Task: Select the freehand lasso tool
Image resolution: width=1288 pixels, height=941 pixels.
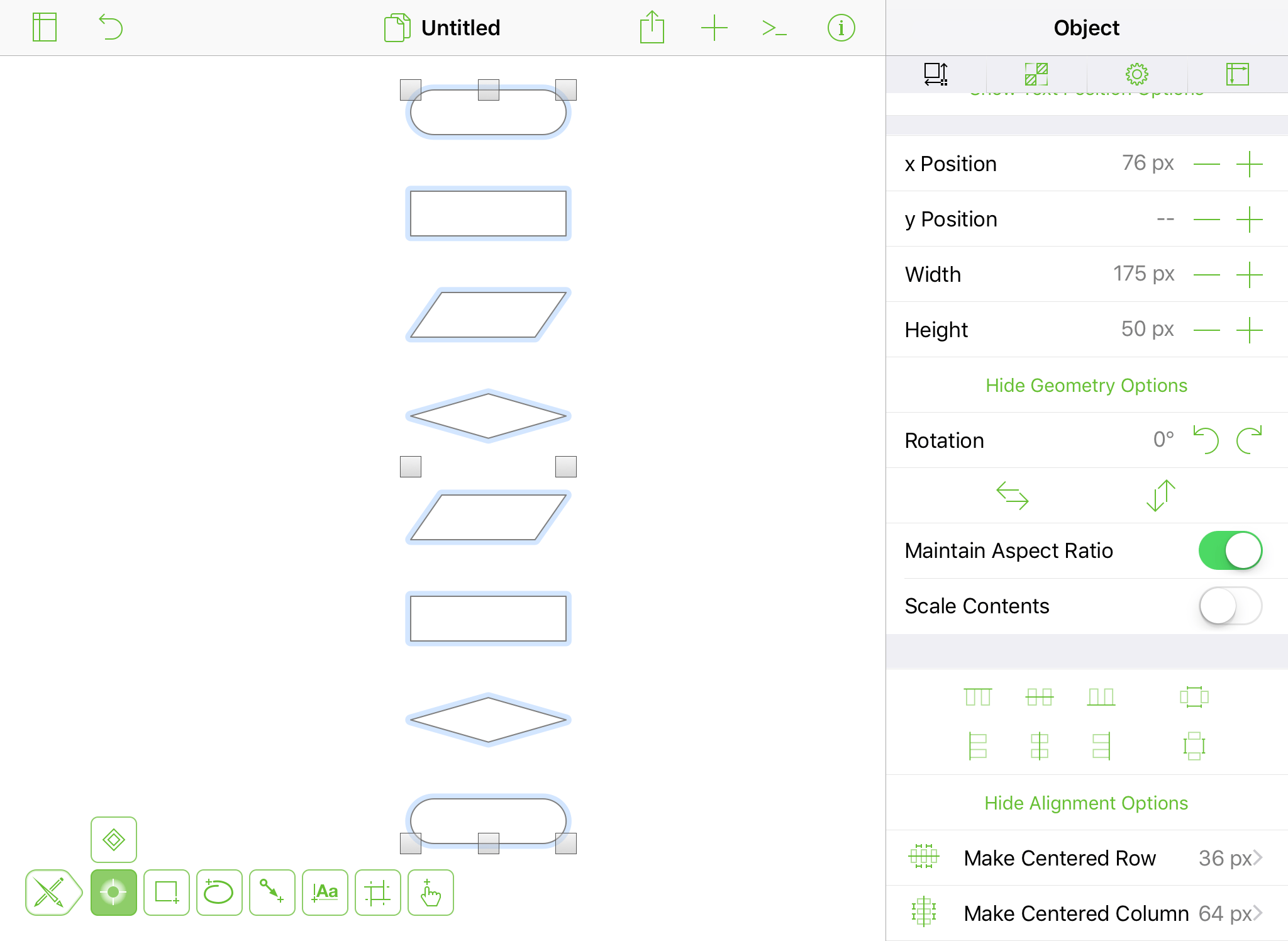Action: point(219,893)
